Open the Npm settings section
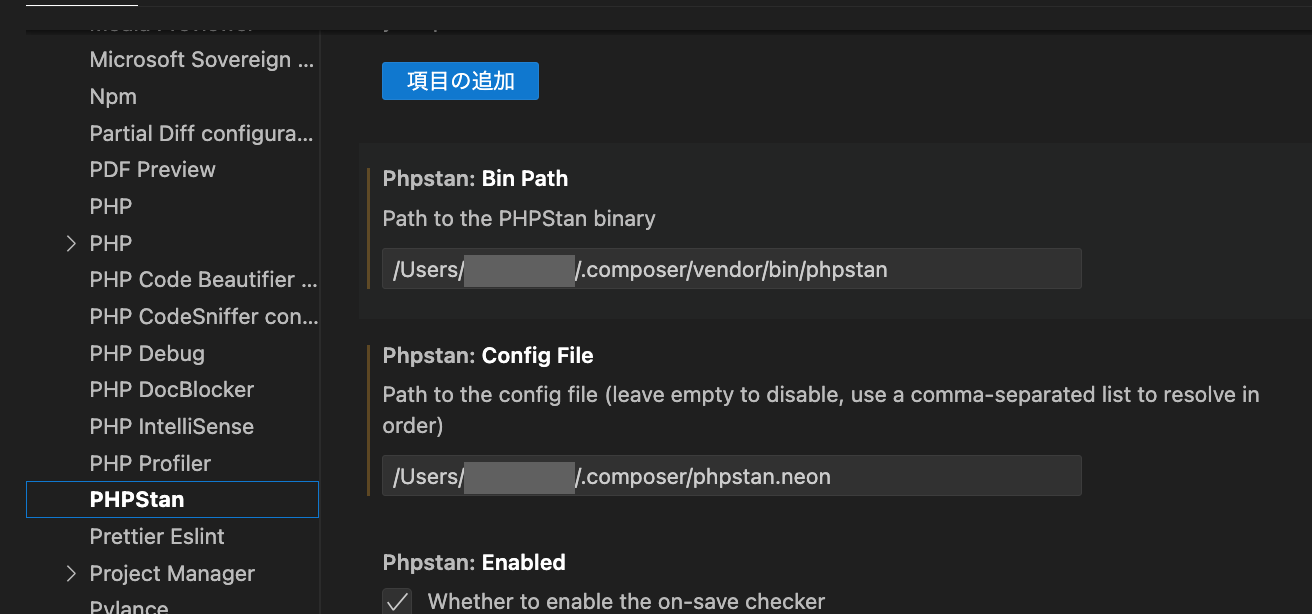The height and width of the screenshot is (614, 1312). coord(112,96)
